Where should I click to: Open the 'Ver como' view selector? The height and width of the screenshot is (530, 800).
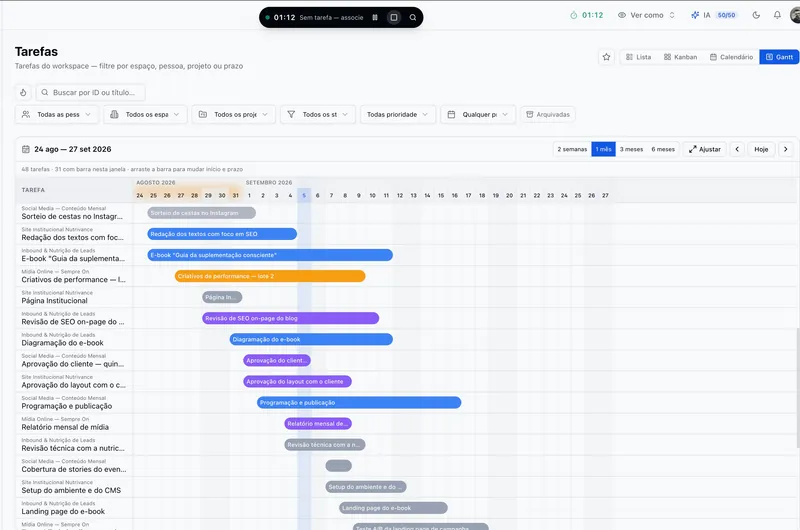point(646,15)
